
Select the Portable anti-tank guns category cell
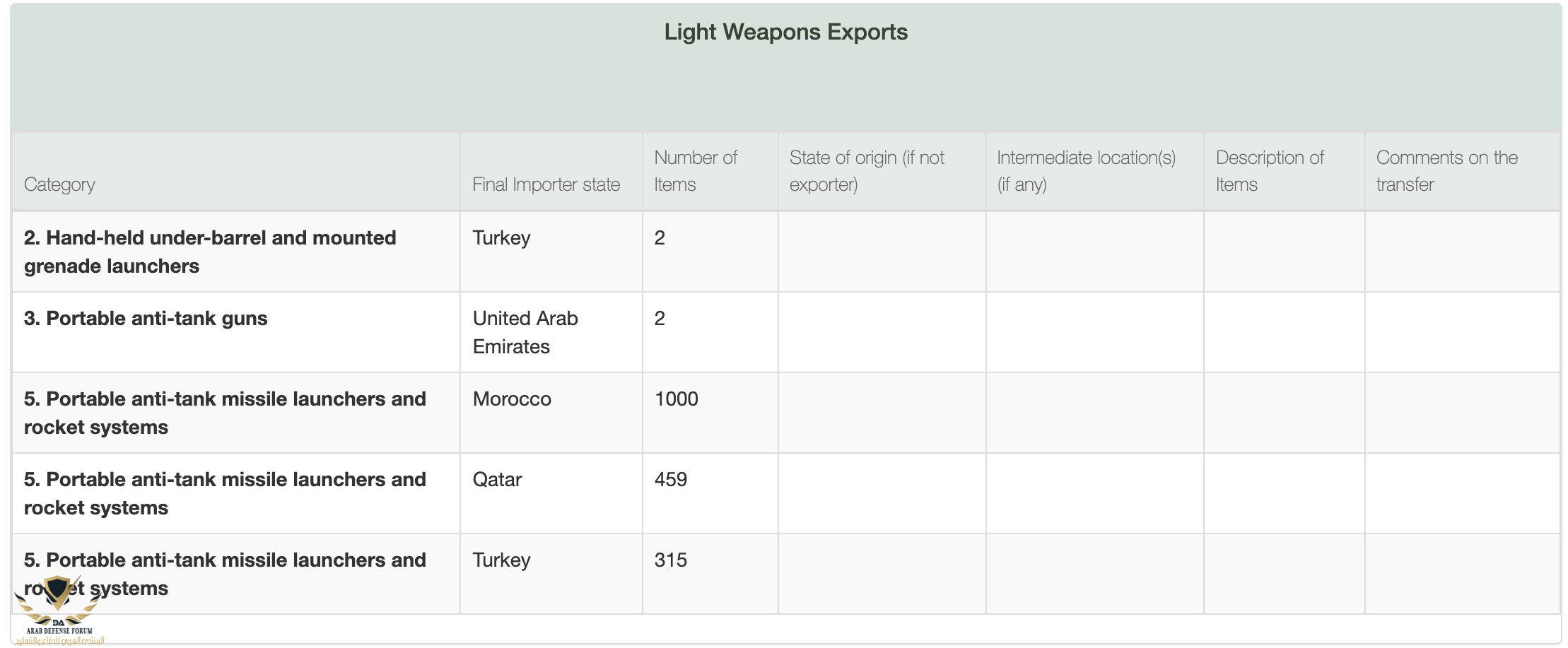(x=146, y=319)
